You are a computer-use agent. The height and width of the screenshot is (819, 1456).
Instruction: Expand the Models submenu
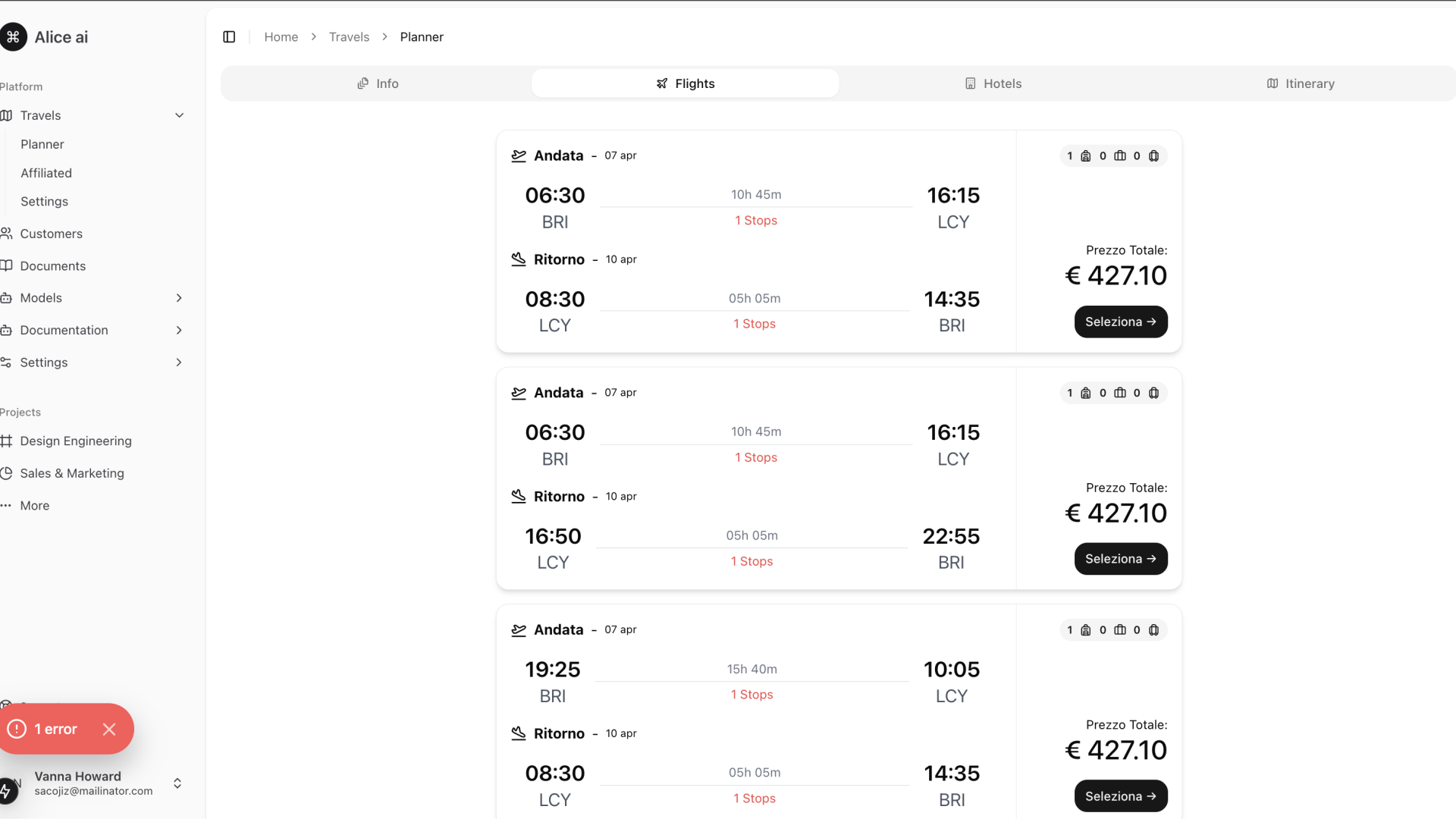[179, 298]
